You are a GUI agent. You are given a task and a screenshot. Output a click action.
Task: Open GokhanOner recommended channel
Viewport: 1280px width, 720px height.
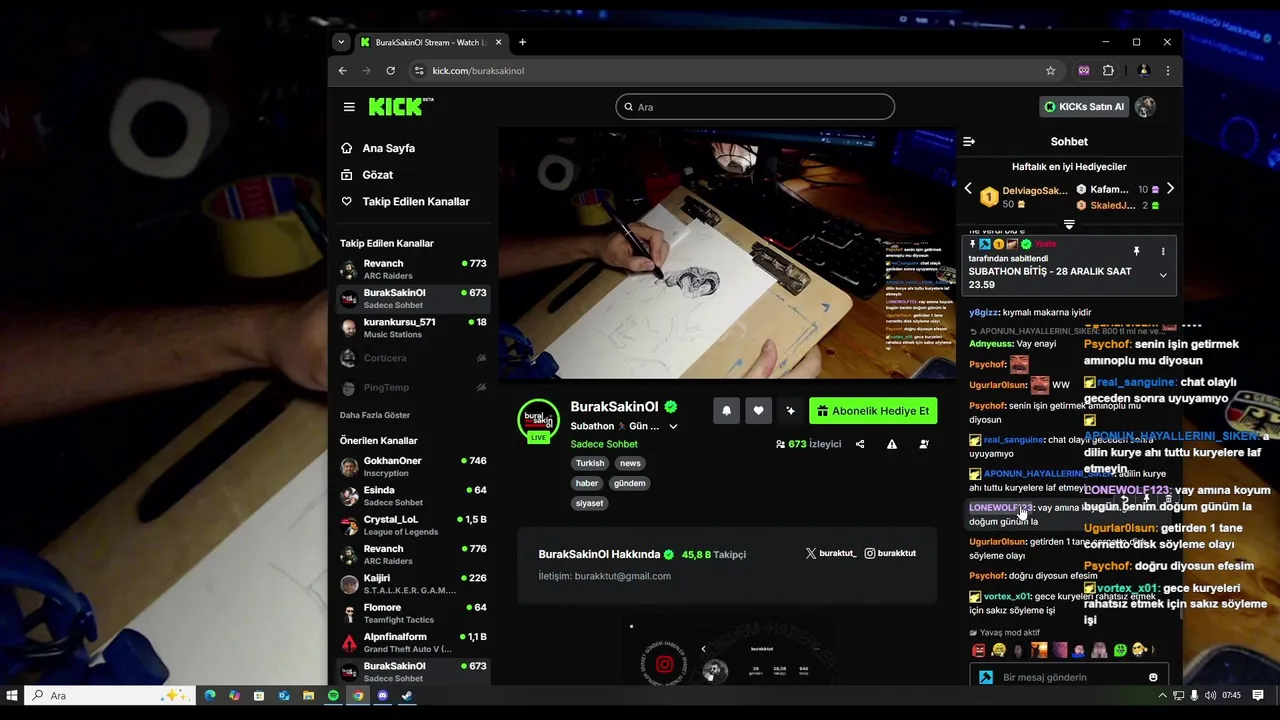pos(413,467)
